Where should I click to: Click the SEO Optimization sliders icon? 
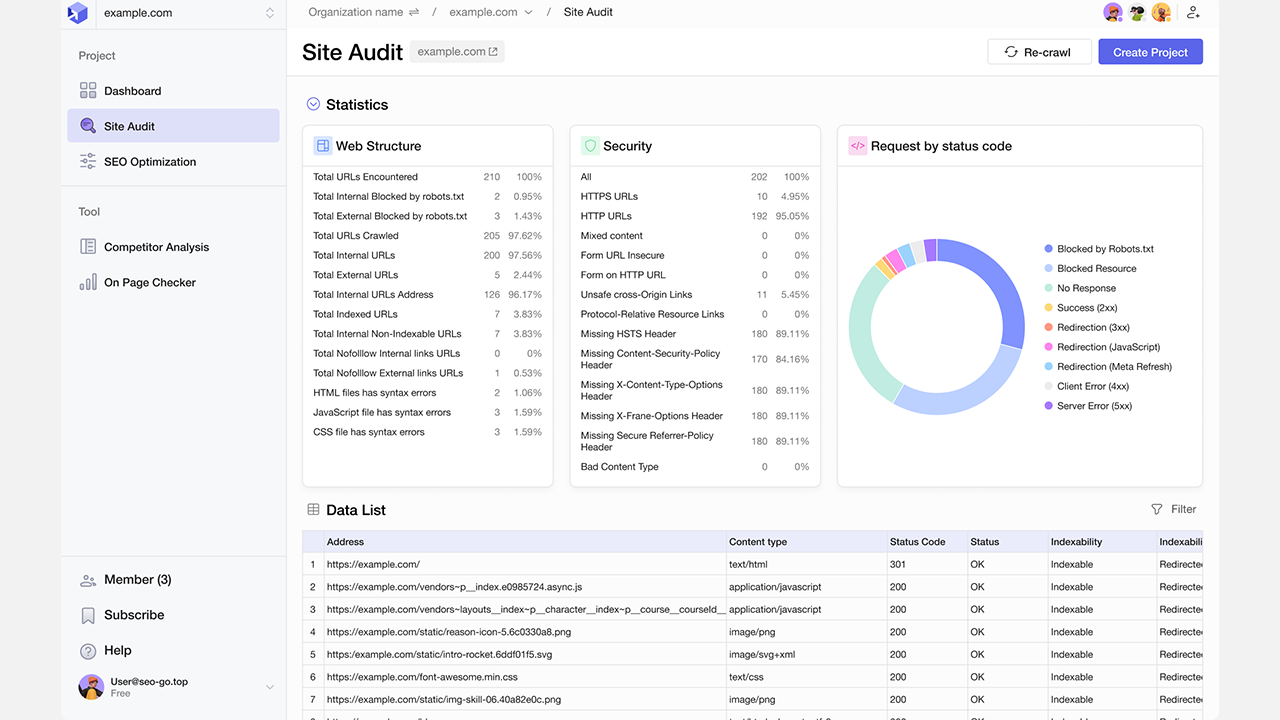click(x=88, y=162)
